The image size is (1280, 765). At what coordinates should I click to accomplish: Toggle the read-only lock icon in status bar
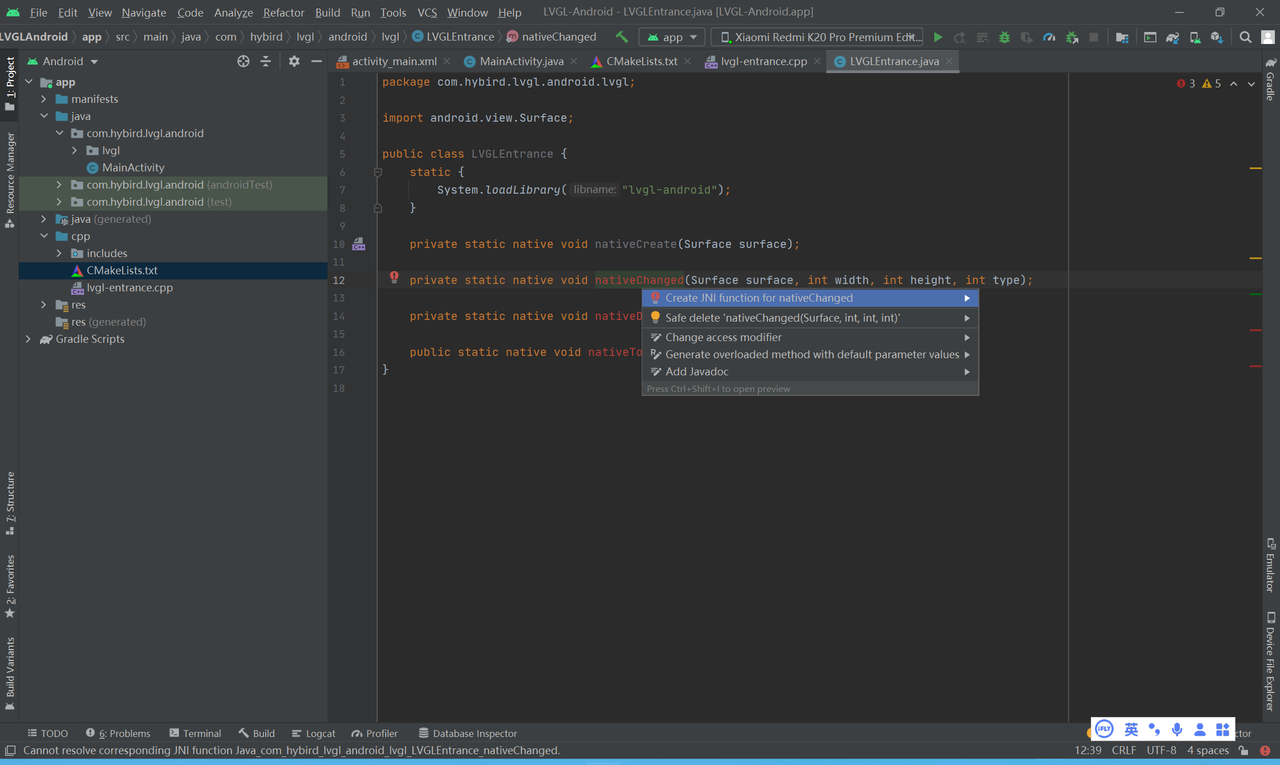1243,750
